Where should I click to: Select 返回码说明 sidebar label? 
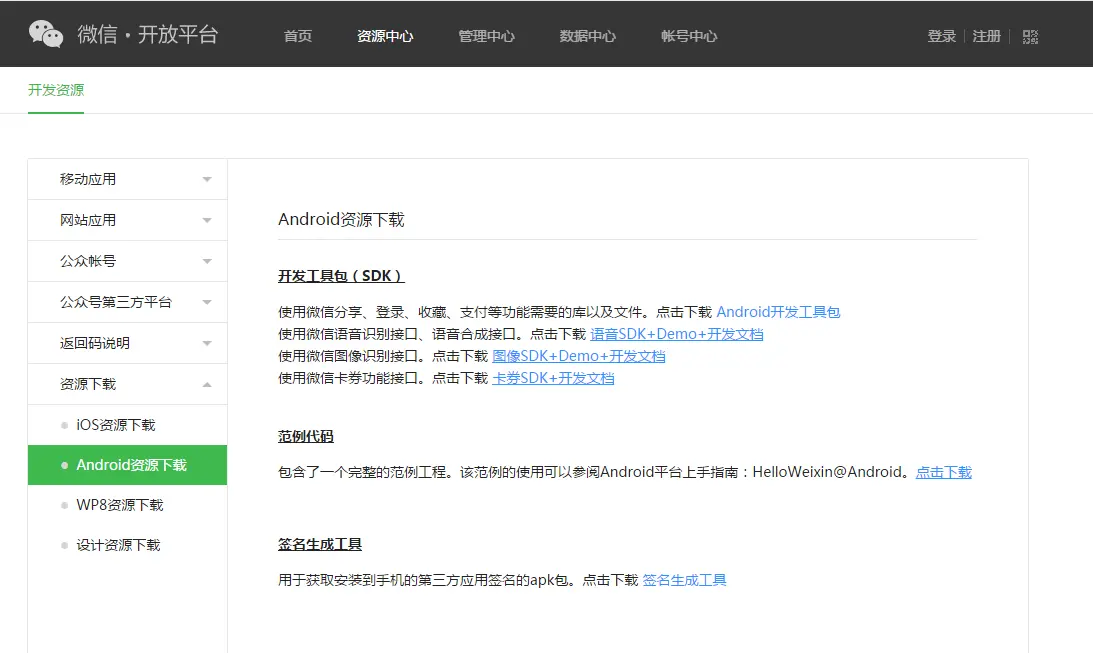pyautogui.click(x=95, y=343)
